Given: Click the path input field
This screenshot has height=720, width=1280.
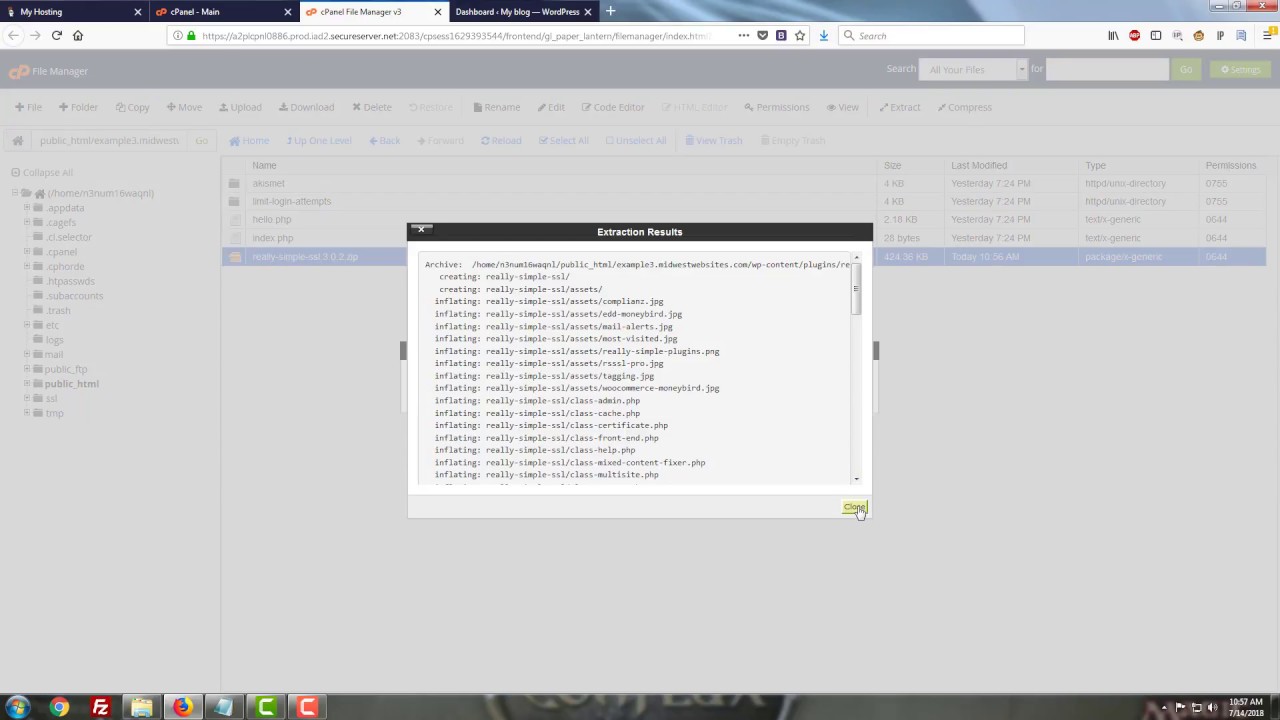Looking at the screenshot, I should tap(108, 140).
